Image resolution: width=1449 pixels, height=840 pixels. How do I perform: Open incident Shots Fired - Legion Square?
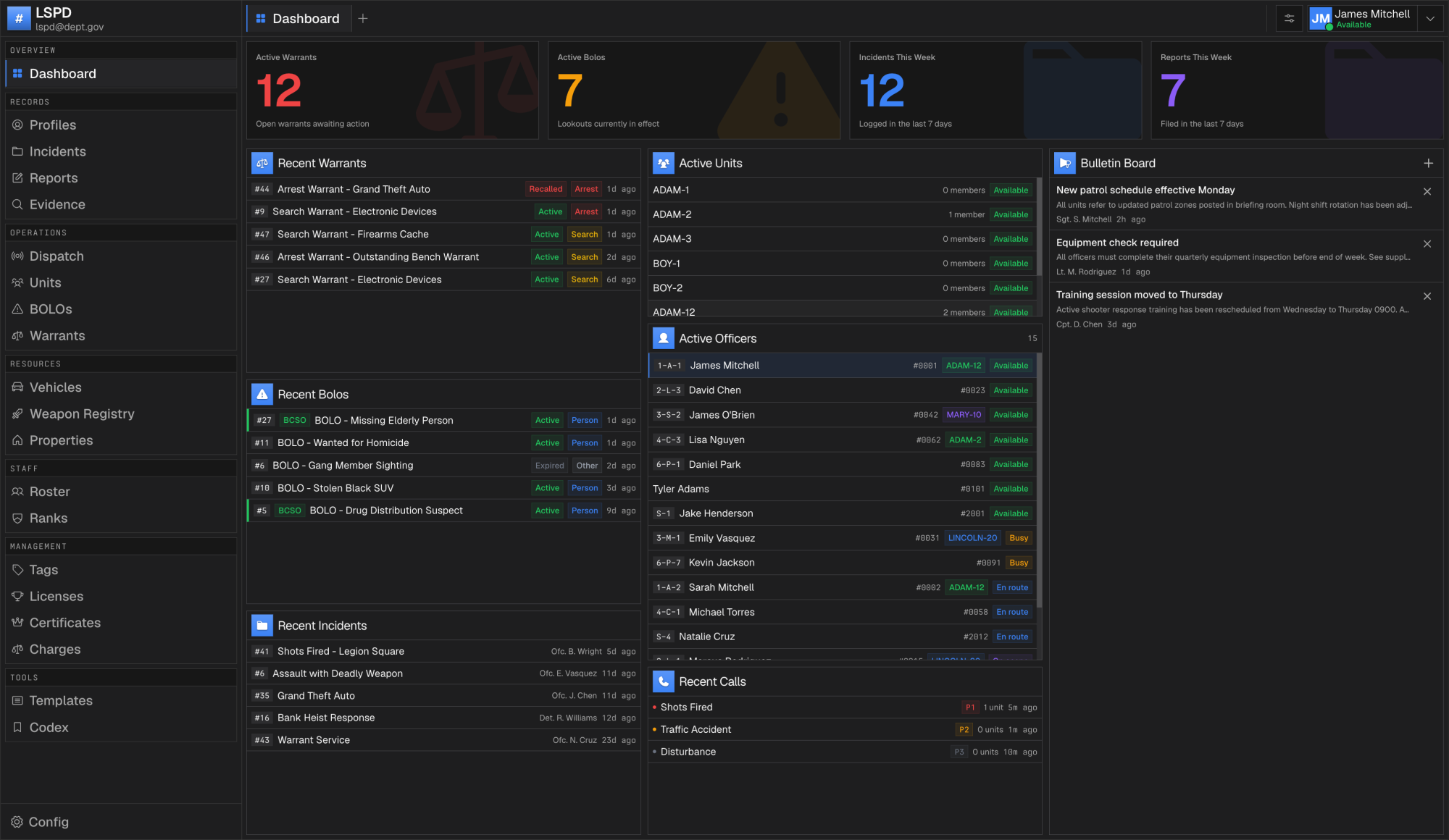pos(443,652)
